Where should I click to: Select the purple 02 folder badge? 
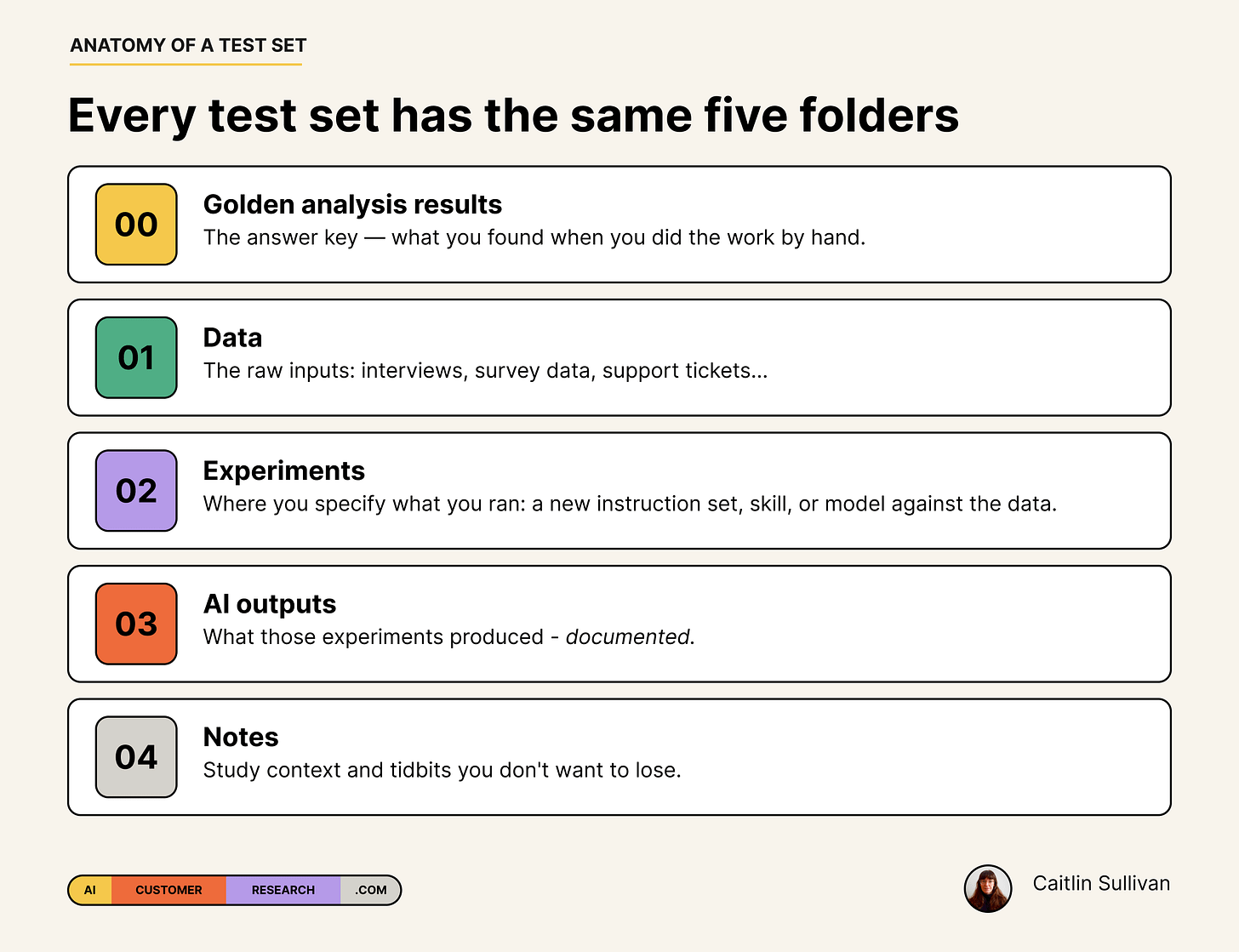click(x=136, y=491)
